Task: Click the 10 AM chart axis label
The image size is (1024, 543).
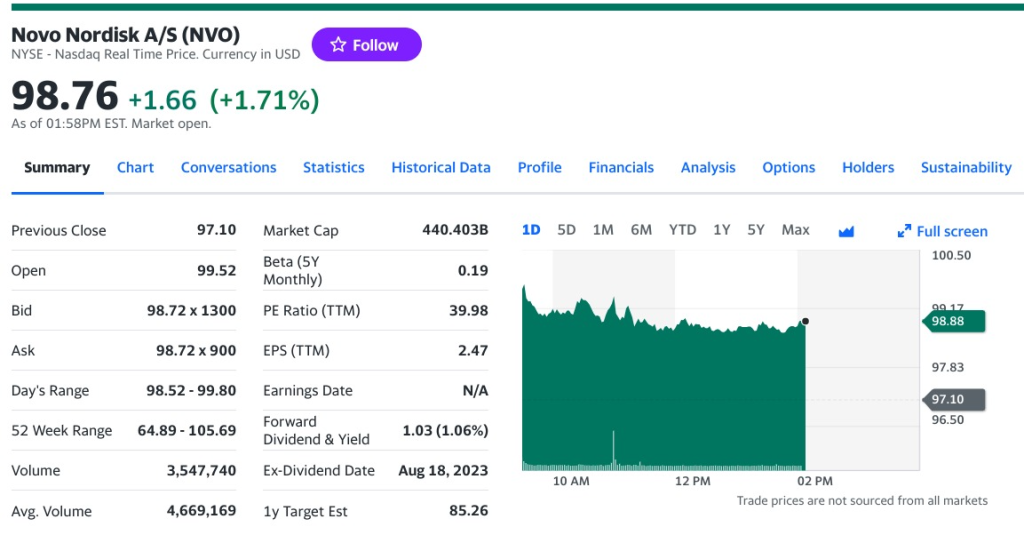Action: coord(571,481)
